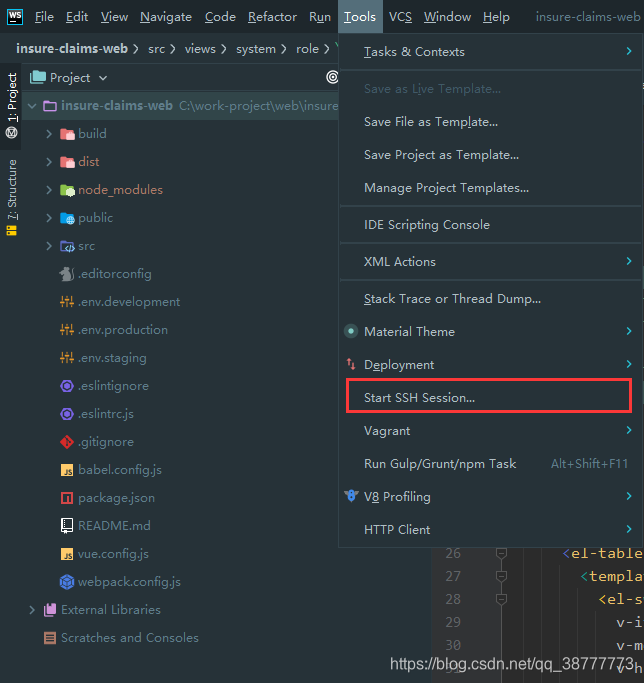Open the Tasks & Contexts submenu

(490, 51)
